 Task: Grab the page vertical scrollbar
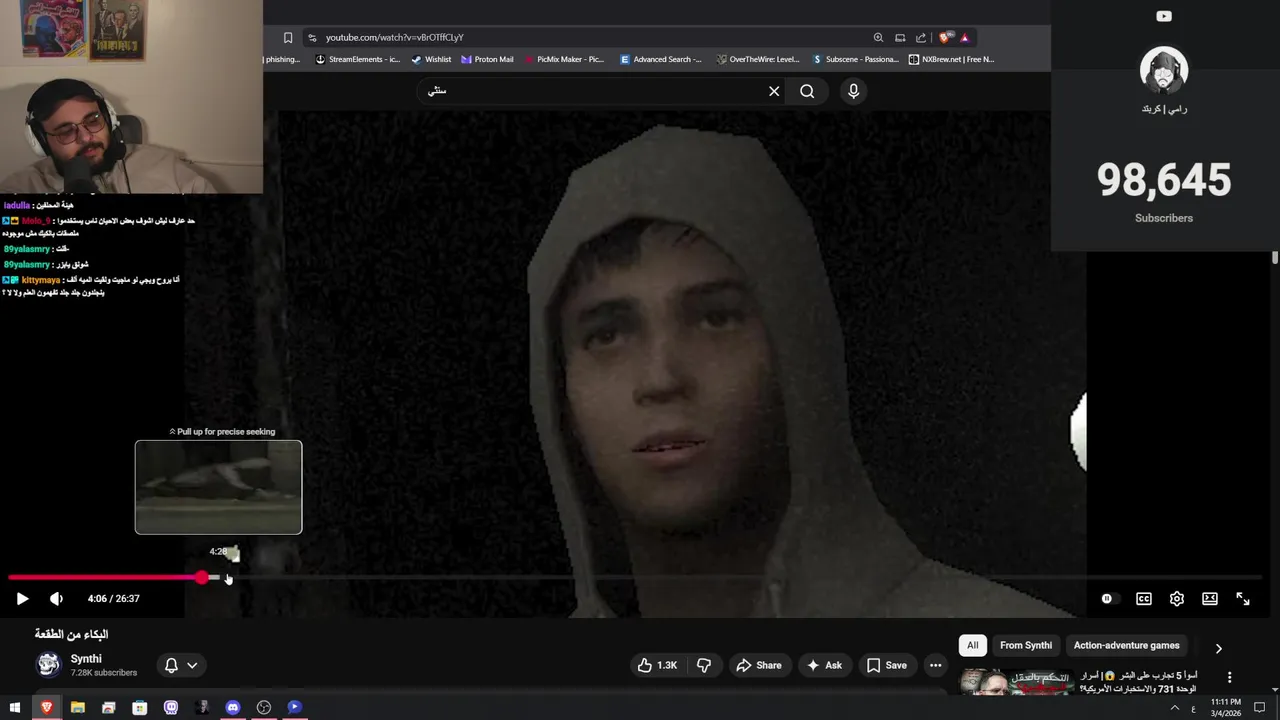click(x=1275, y=258)
